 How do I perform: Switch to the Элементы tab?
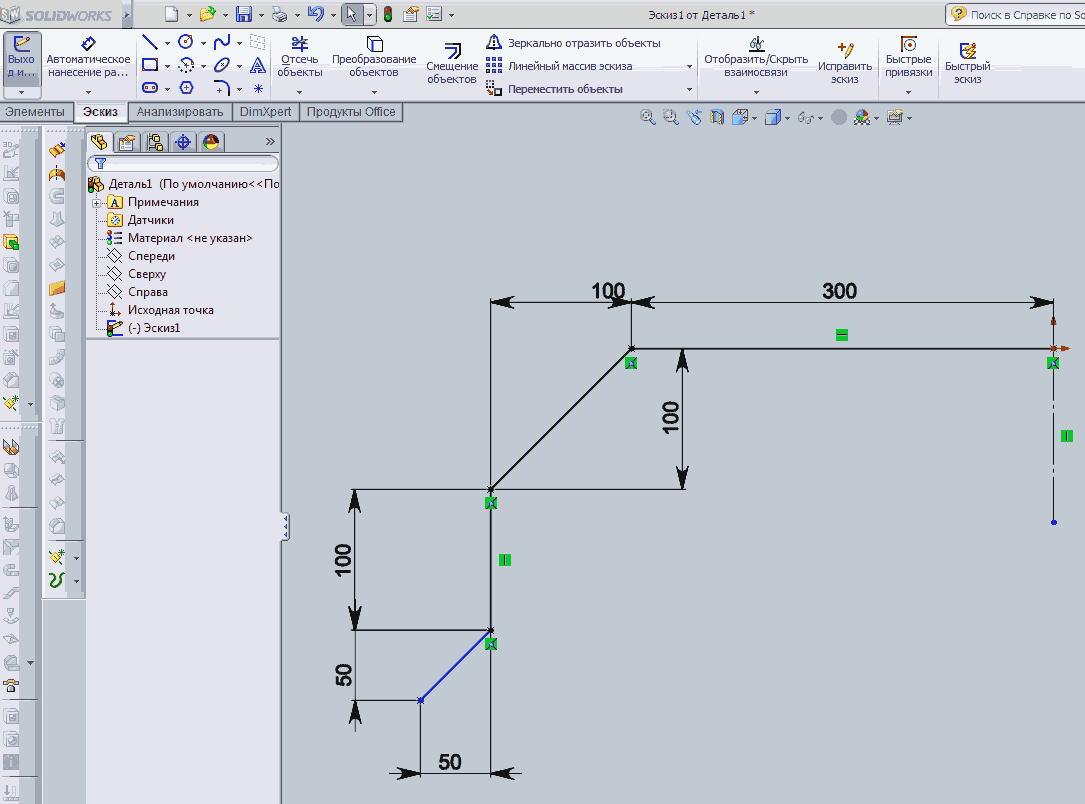pos(35,112)
